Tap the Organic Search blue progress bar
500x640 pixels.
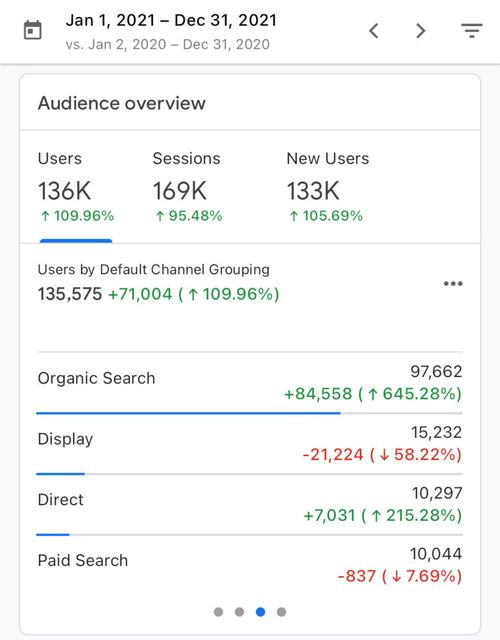pyautogui.click(x=188, y=413)
